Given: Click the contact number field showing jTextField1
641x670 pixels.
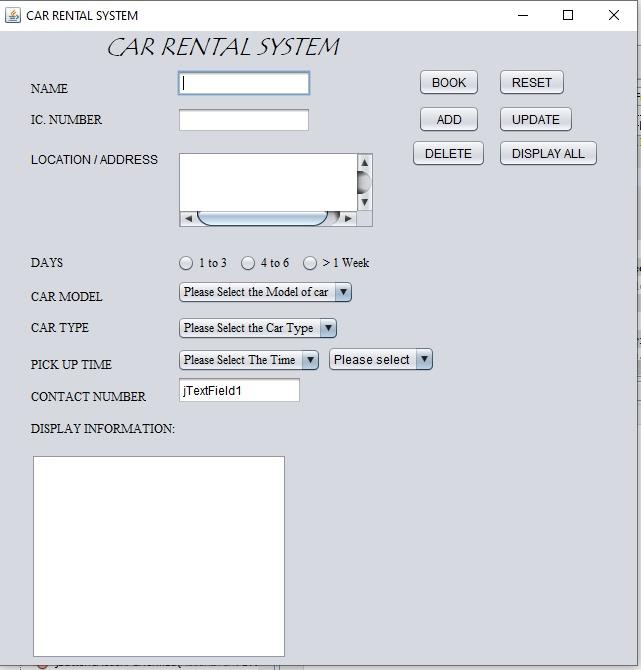Looking at the screenshot, I should pyautogui.click(x=239, y=390).
